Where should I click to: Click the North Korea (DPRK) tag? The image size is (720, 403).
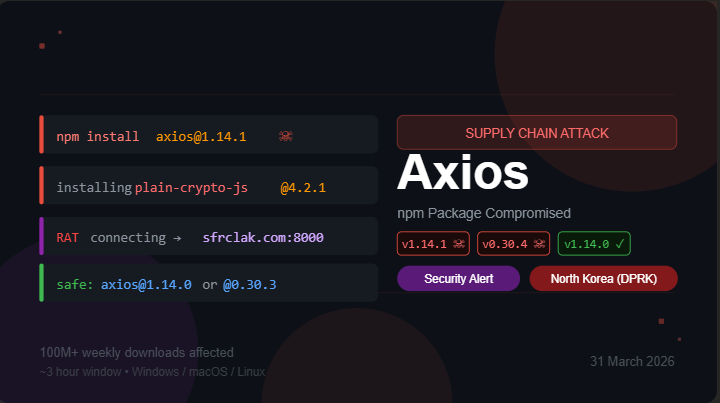pos(603,279)
